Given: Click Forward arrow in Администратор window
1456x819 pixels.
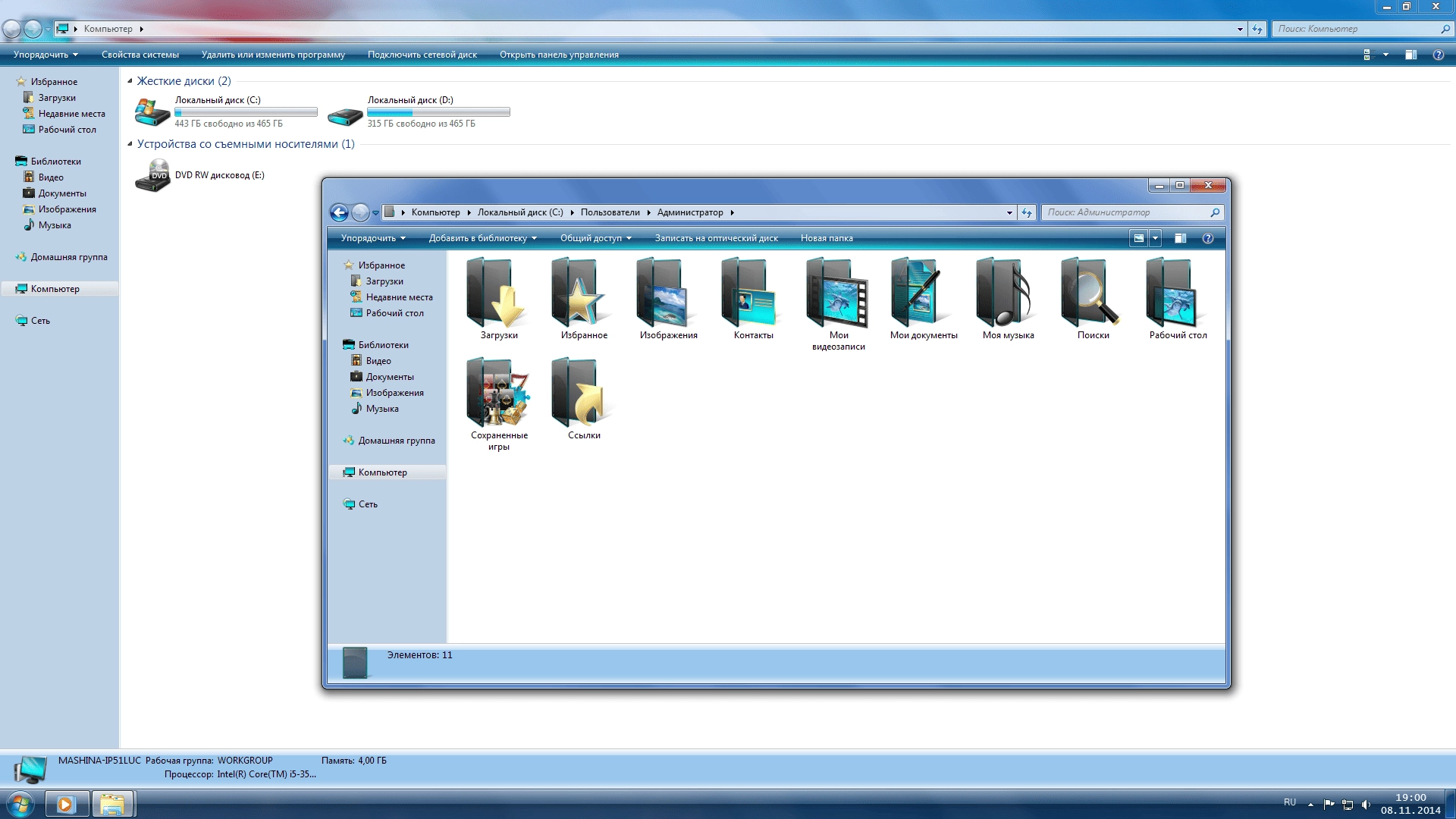Looking at the screenshot, I should [x=360, y=213].
